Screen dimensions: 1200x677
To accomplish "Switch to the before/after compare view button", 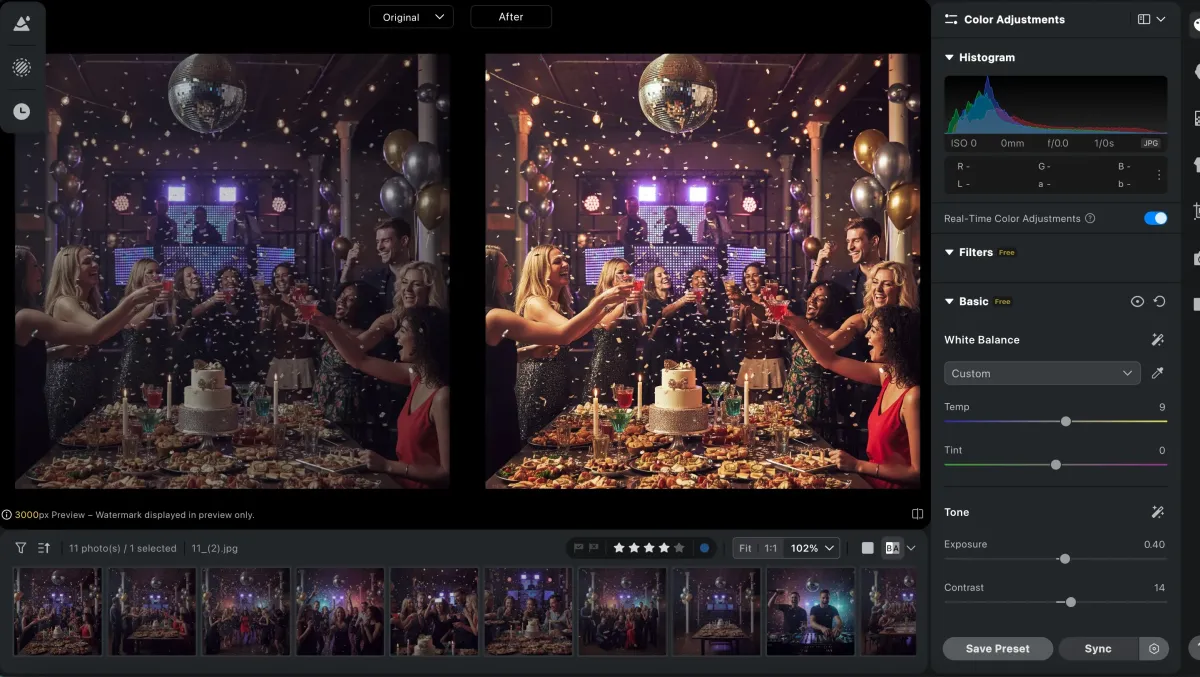I will (892, 548).
